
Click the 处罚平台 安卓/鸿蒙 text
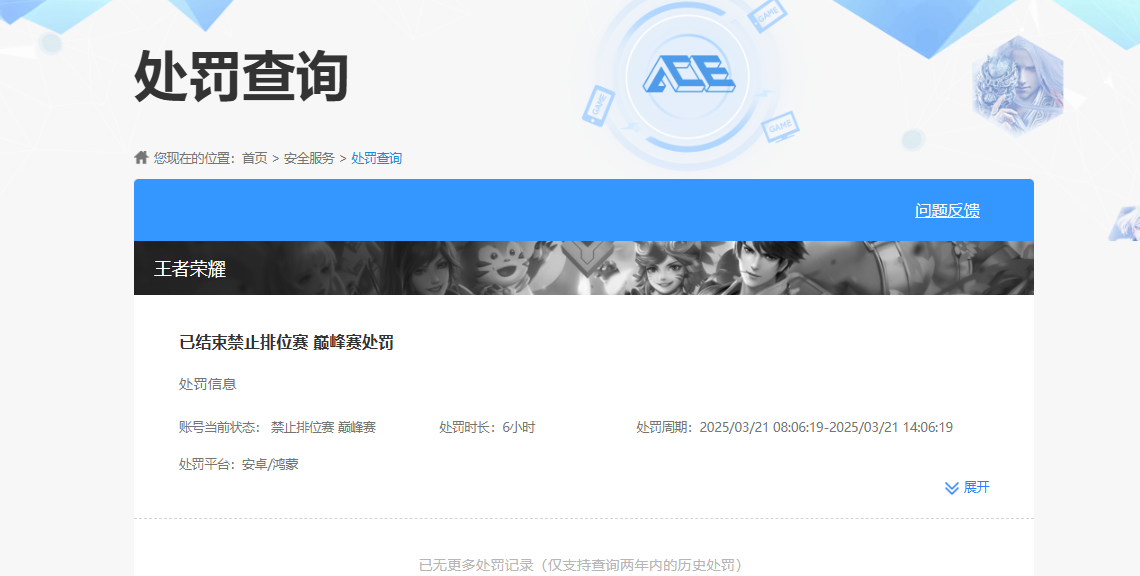pos(238,464)
